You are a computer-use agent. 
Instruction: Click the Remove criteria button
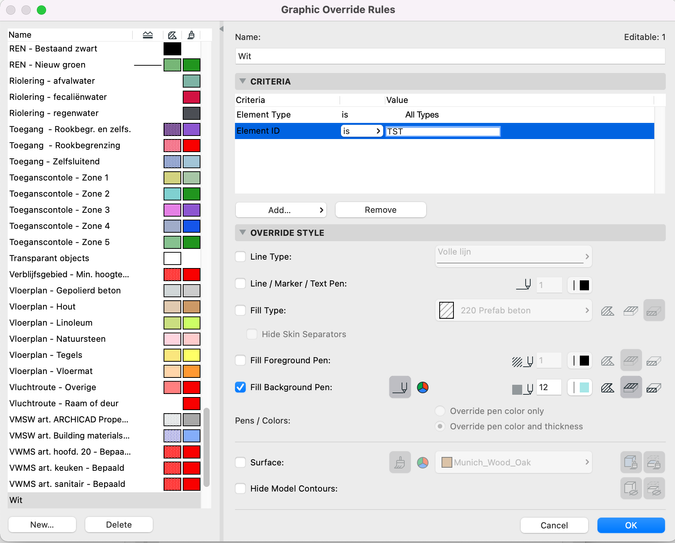381,210
